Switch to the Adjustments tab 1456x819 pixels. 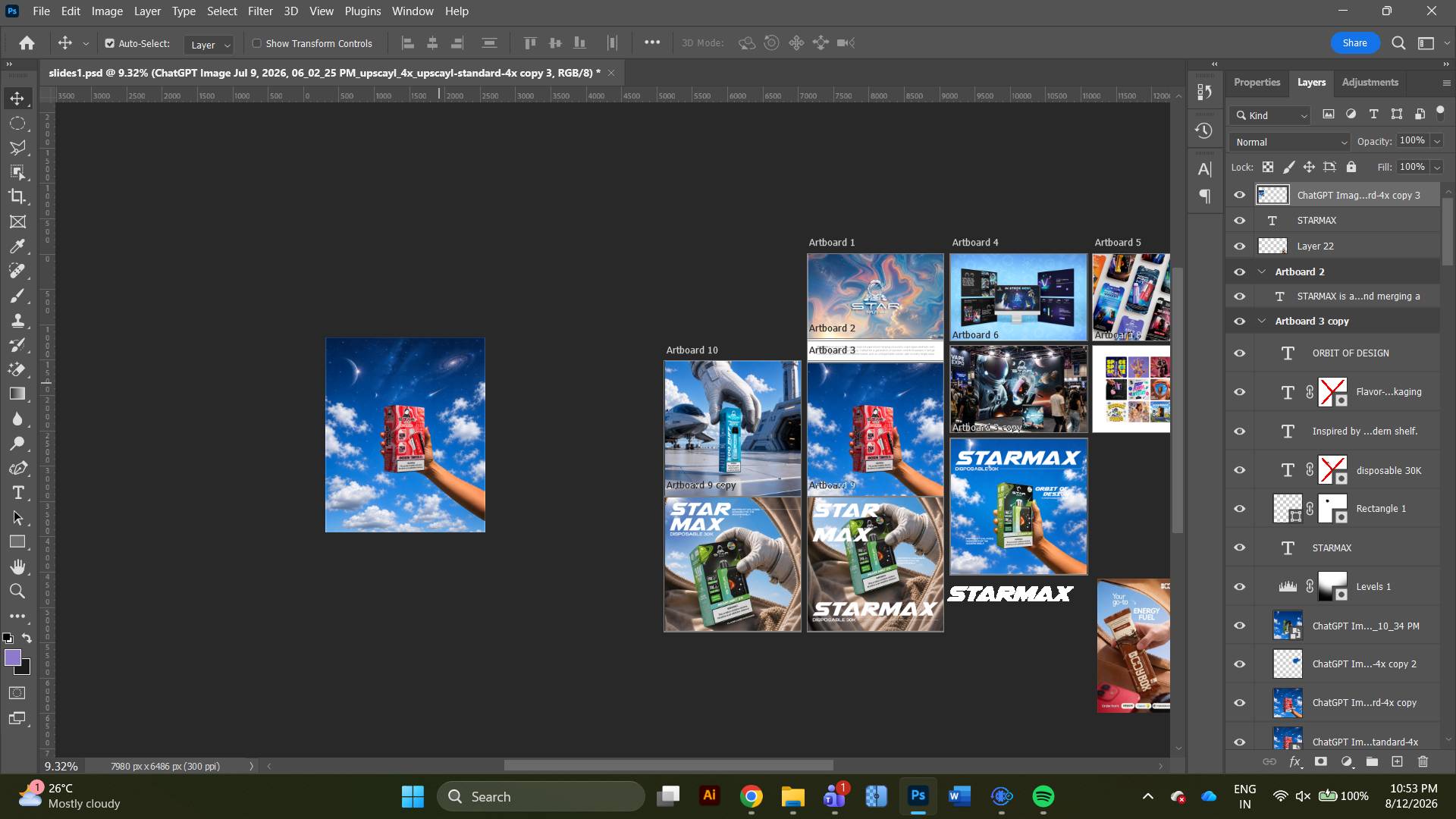(x=1370, y=82)
